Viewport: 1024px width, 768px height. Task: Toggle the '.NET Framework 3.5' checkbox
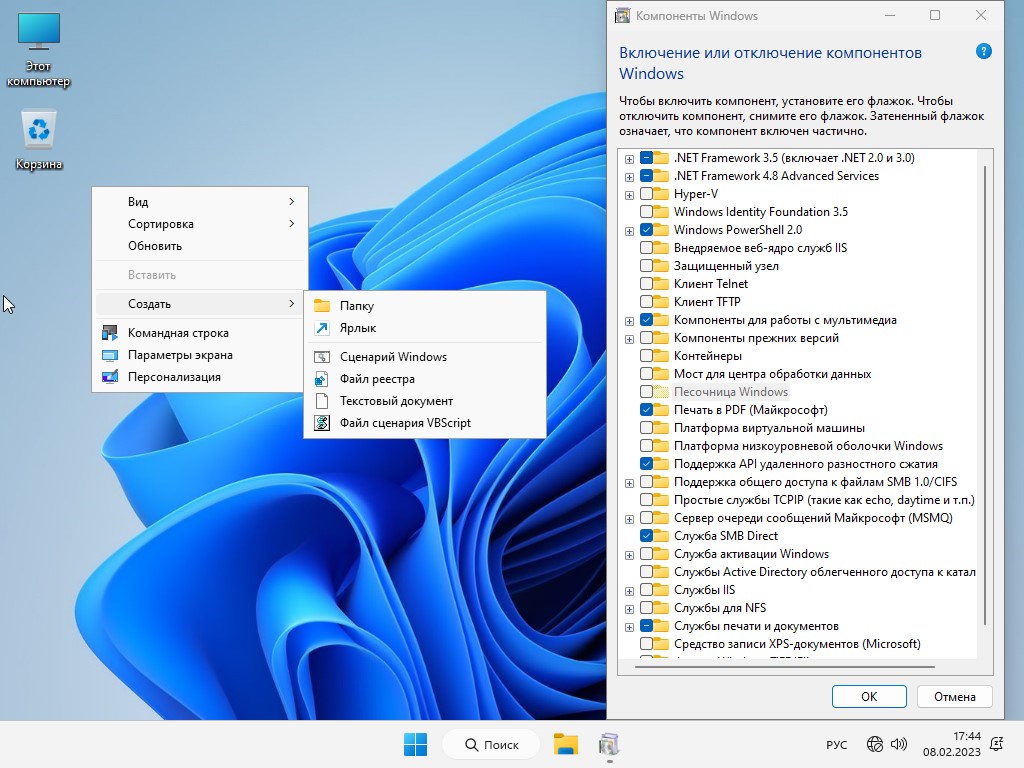point(647,158)
